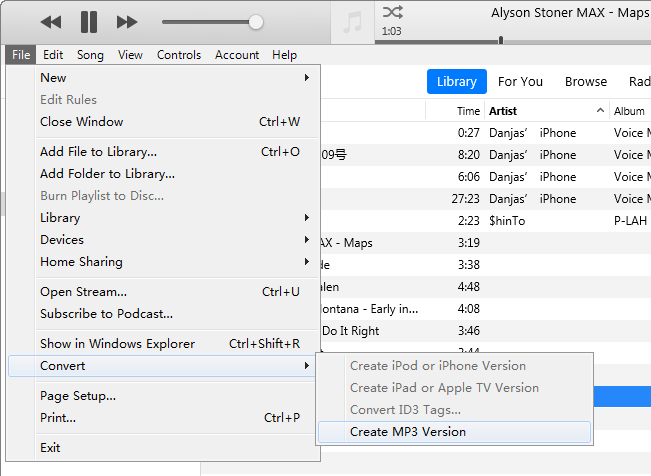Adjust the volume slider knob
The width and height of the screenshot is (651, 476).
[x=256, y=22]
